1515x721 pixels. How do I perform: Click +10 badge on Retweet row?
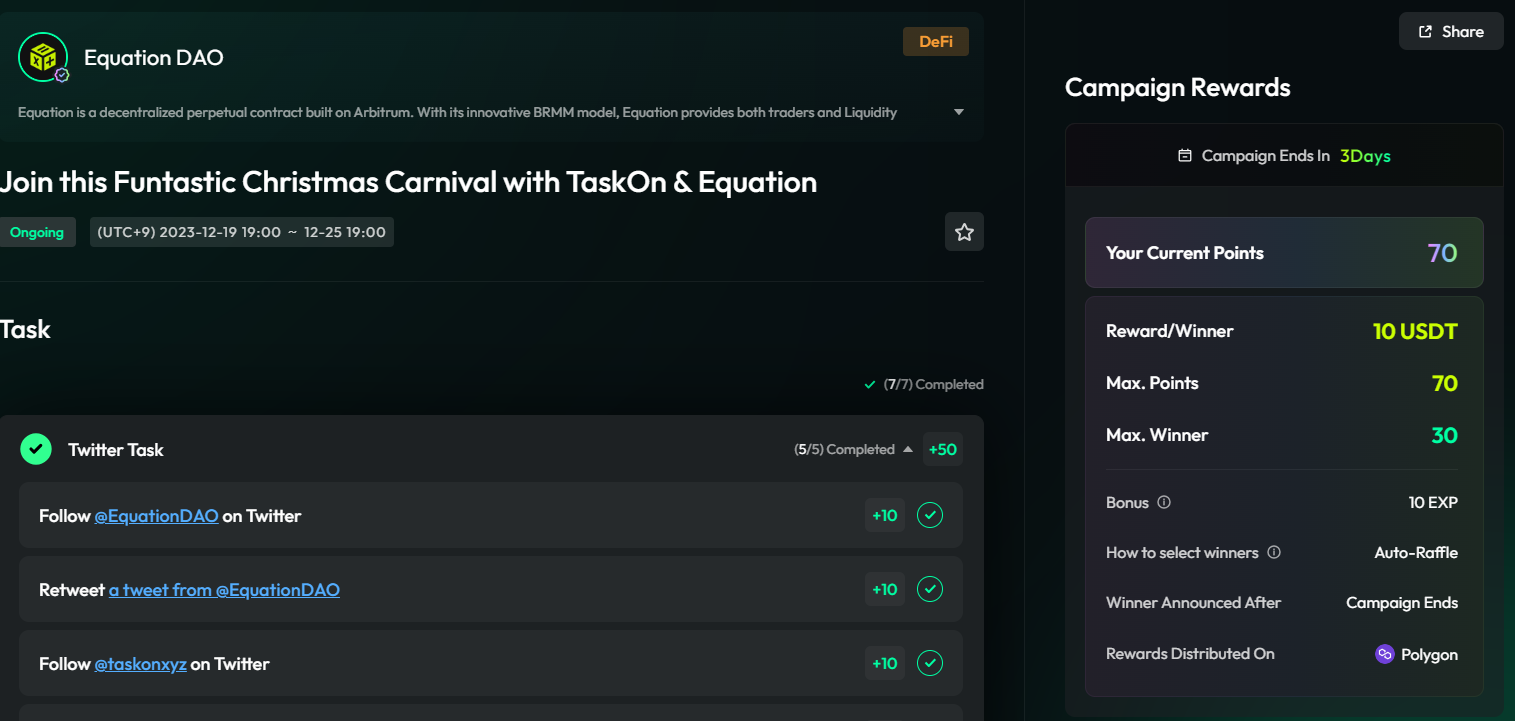click(885, 590)
